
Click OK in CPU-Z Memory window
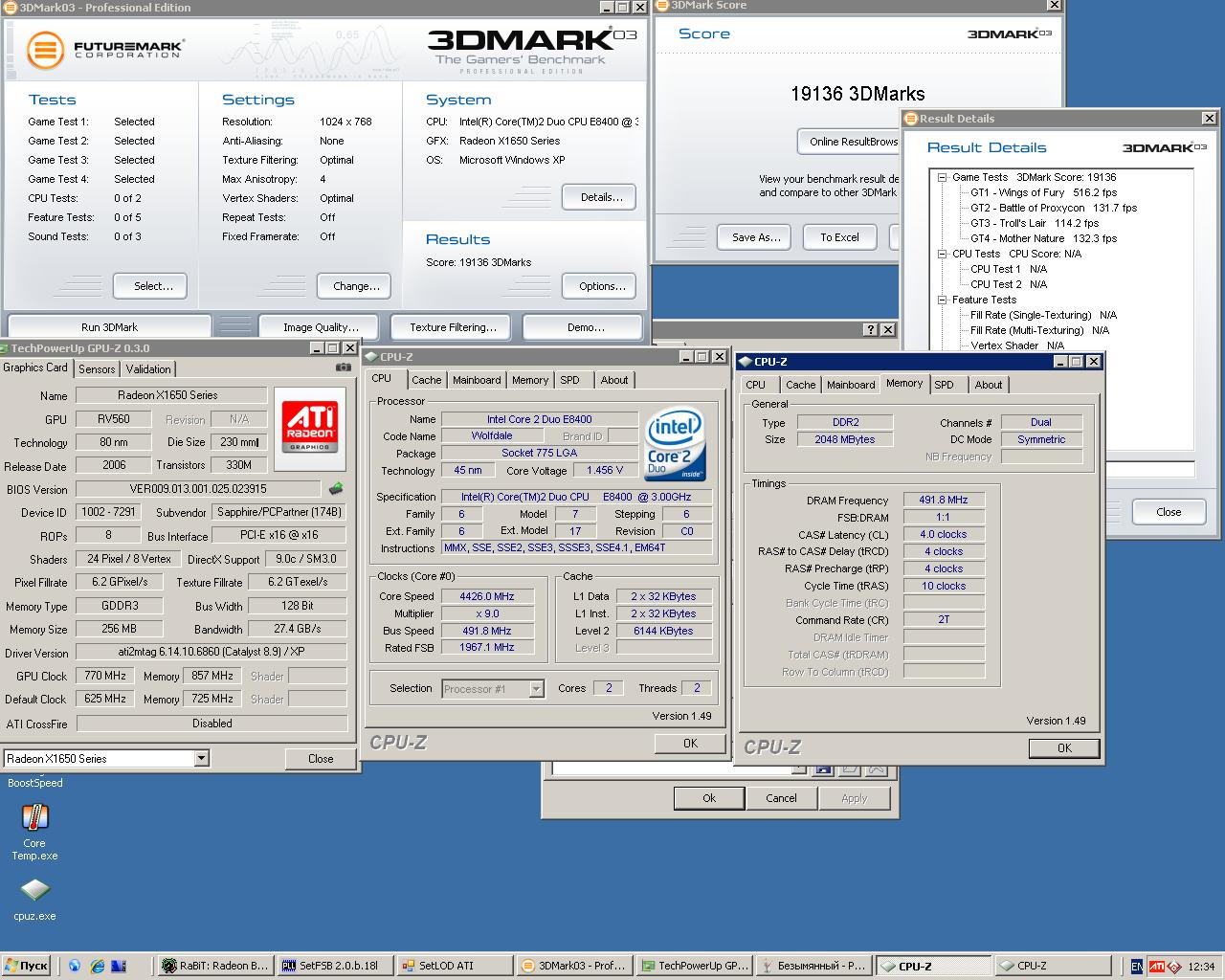[x=1064, y=748]
